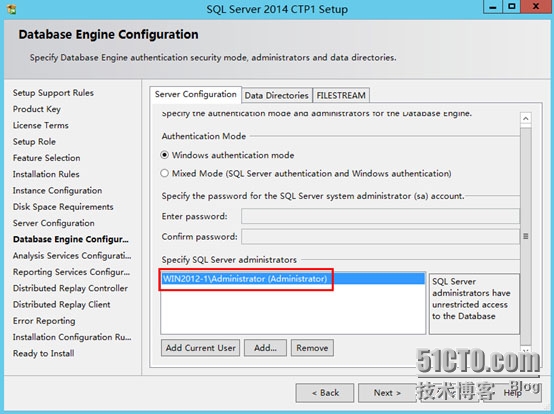Click the Remove administrator button
Screen dimensions: 554x414
click(x=312, y=348)
